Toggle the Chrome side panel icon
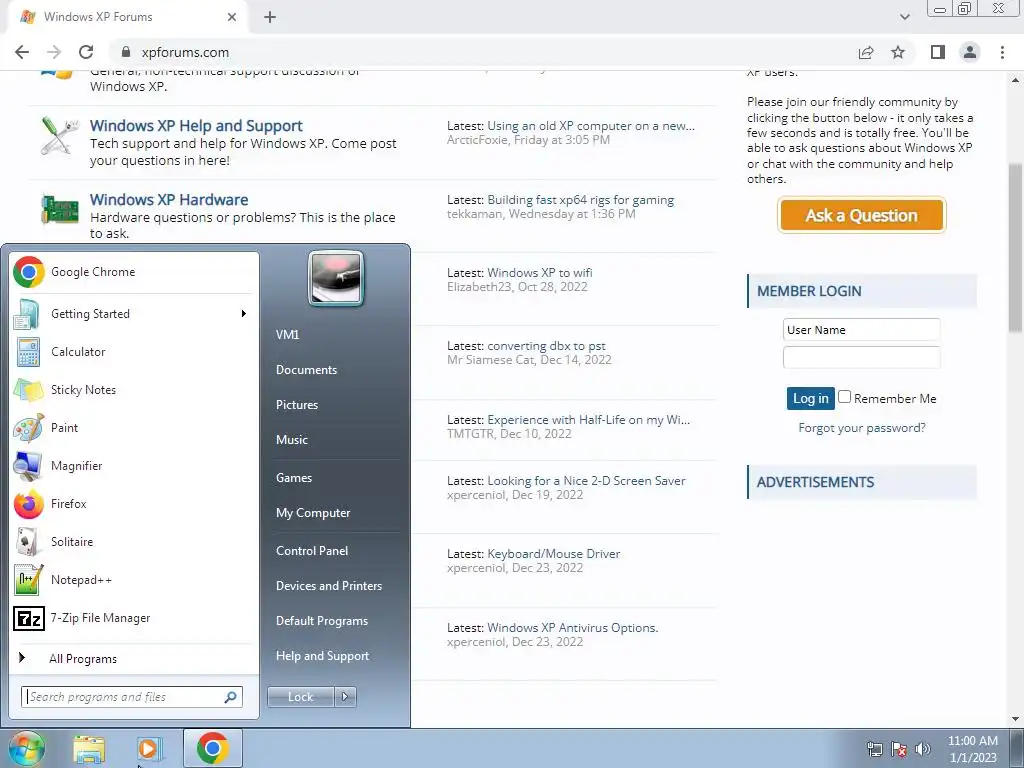Image resolution: width=1024 pixels, height=768 pixels. (x=938, y=52)
